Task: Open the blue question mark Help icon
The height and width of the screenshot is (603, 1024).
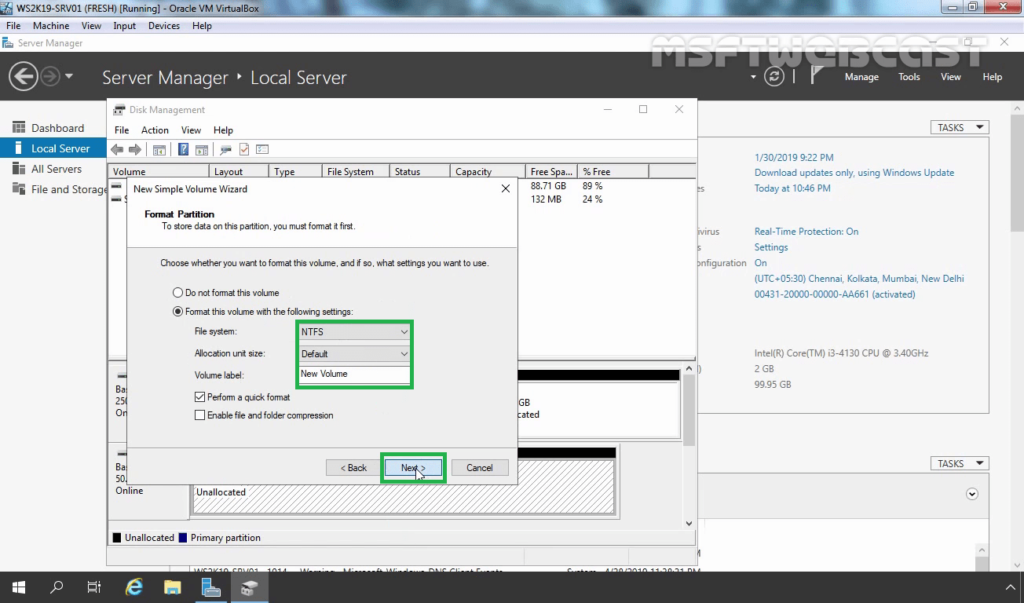Action: [x=184, y=150]
